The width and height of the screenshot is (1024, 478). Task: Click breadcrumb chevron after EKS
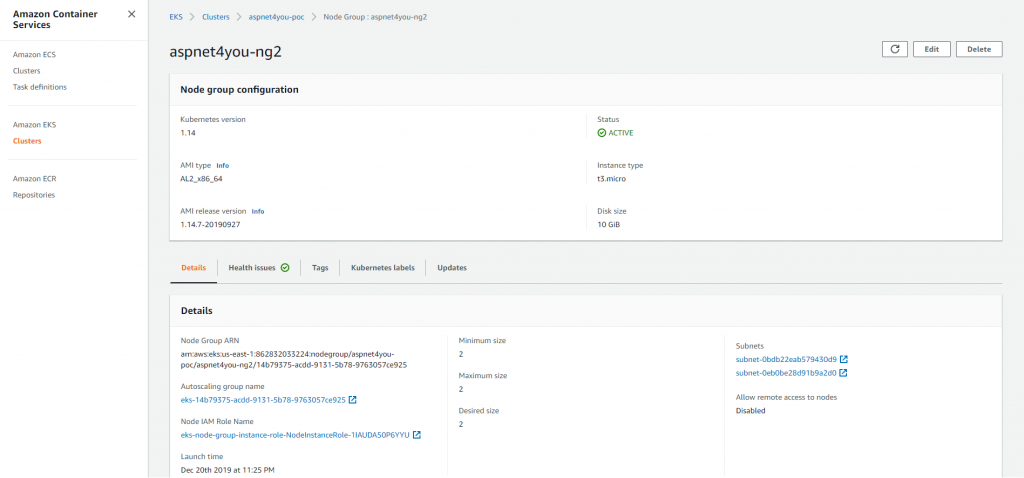(x=193, y=17)
